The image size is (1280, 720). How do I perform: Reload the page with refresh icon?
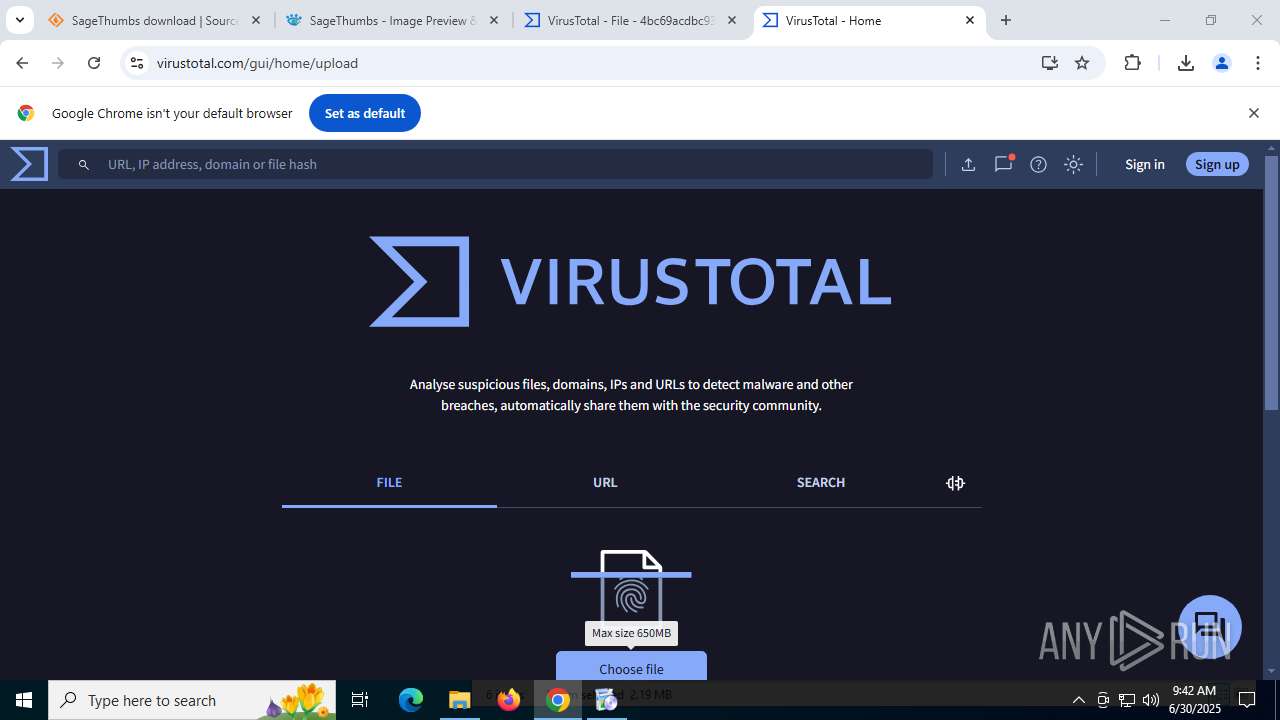pos(94,63)
